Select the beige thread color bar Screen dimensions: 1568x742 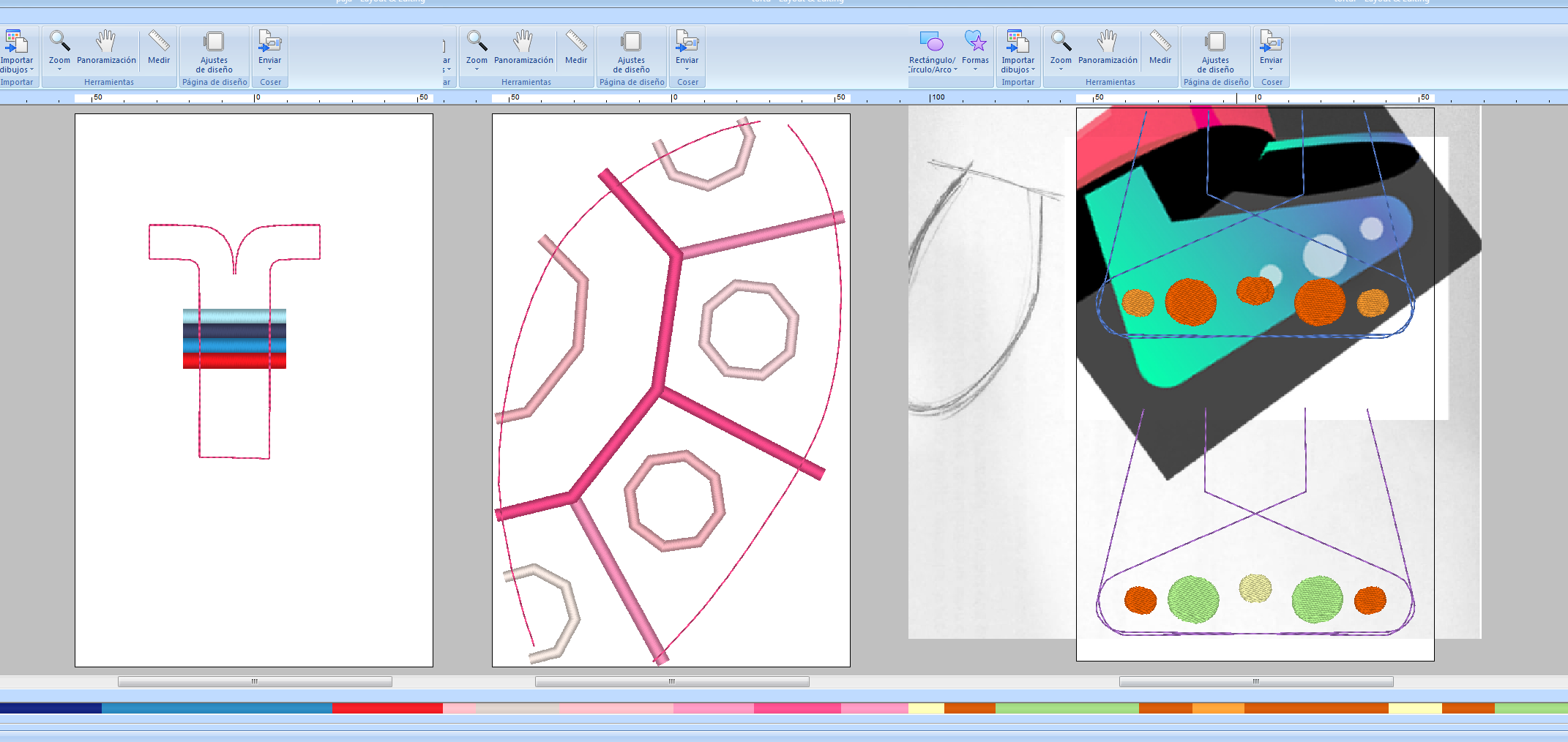click(x=518, y=708)
